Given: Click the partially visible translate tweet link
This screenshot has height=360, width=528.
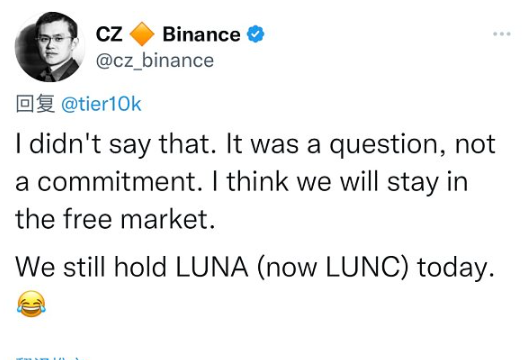Looking at the screenshot, I should click(x=51, y=358).
